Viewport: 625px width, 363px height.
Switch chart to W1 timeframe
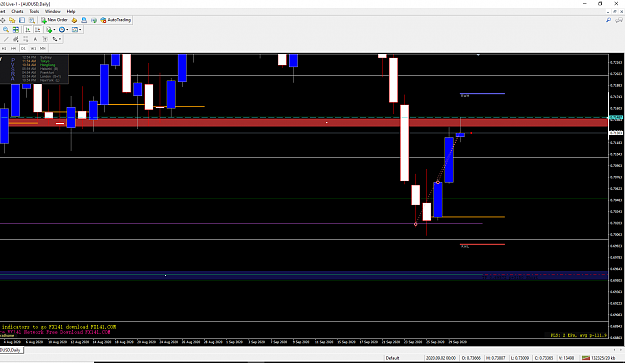[x=33, y=48]
